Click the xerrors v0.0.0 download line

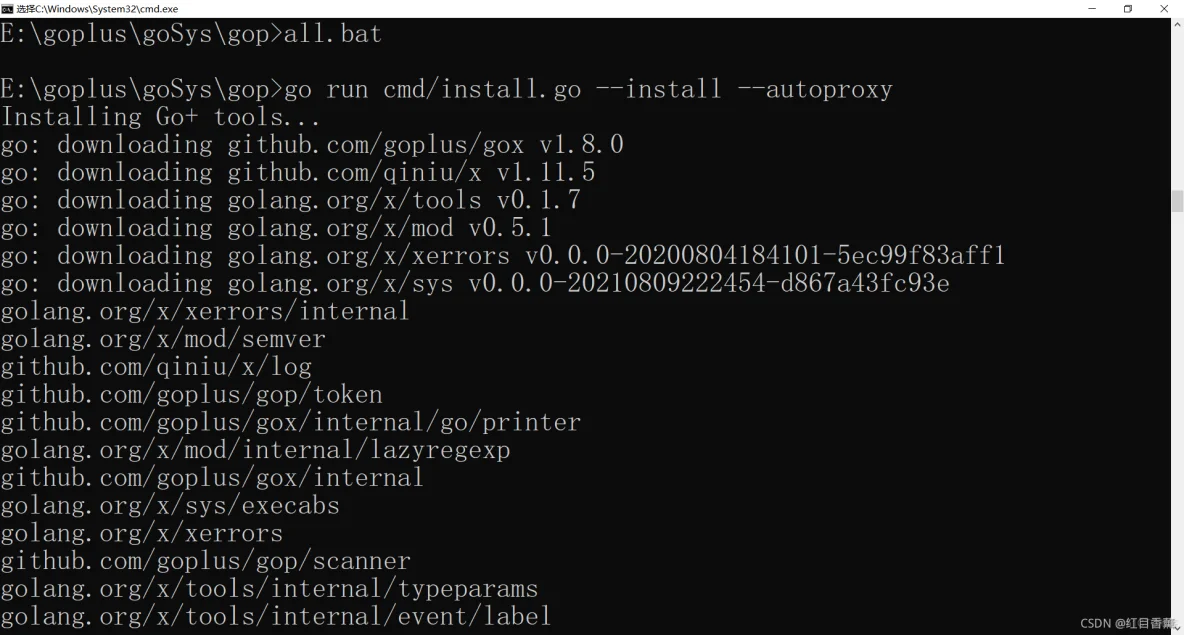coord(503,256)
